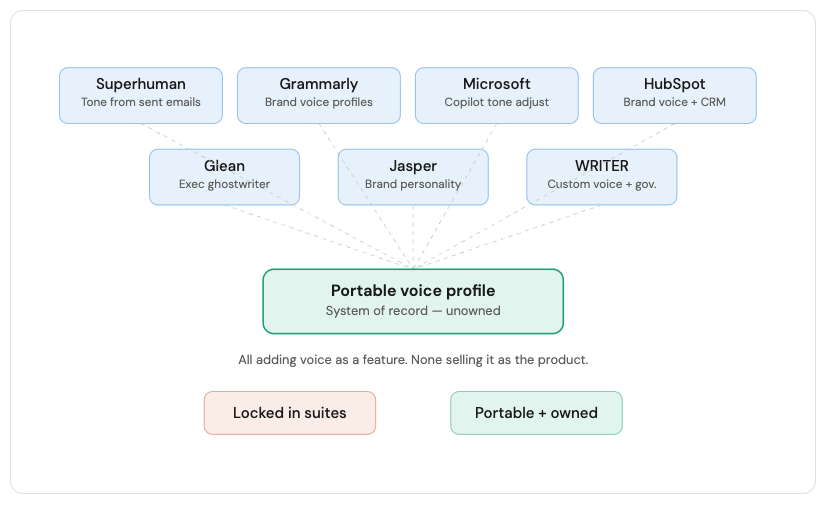Click the red 'Locked in suites' box

point(290,413)
